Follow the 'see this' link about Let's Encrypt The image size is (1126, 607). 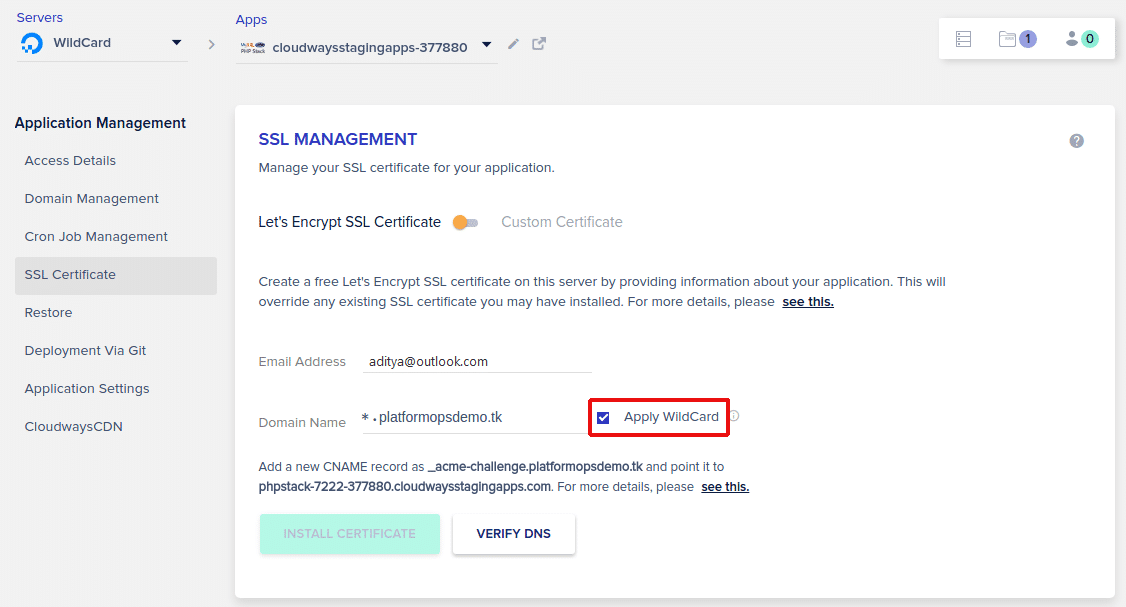[808, 302]
